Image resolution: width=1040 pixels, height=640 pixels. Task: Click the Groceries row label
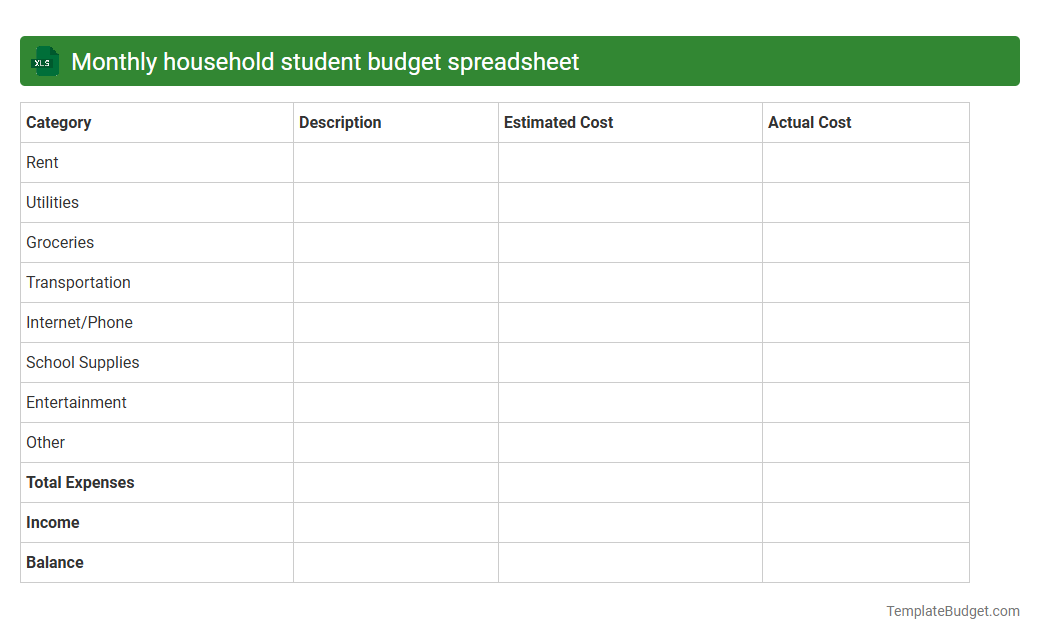(x=60, y=242)
